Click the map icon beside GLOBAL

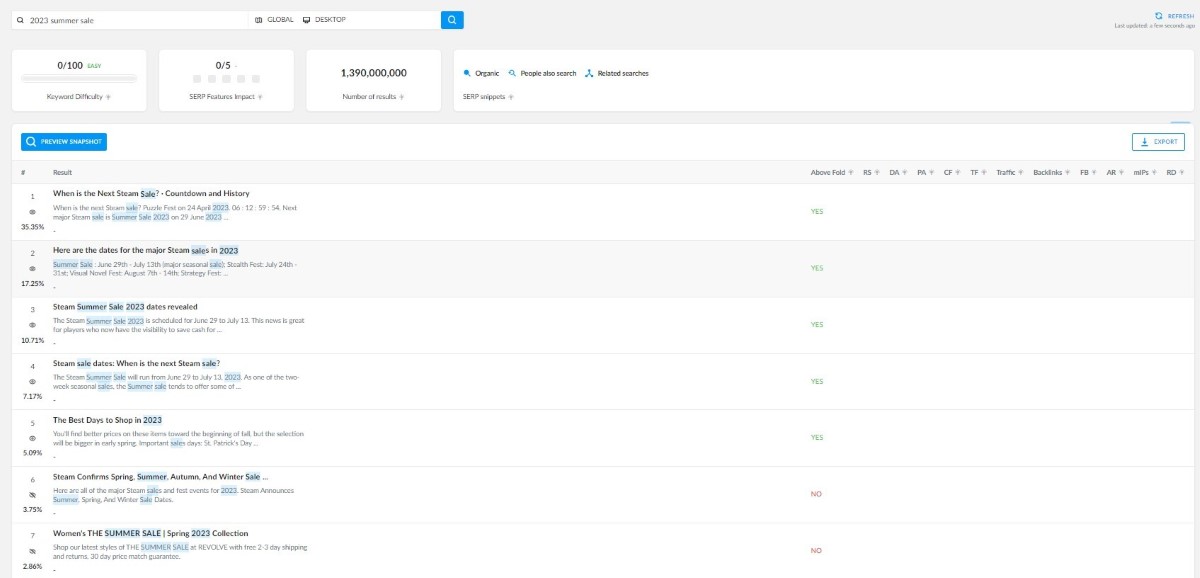pyautogui.click(x=259, y=19)
